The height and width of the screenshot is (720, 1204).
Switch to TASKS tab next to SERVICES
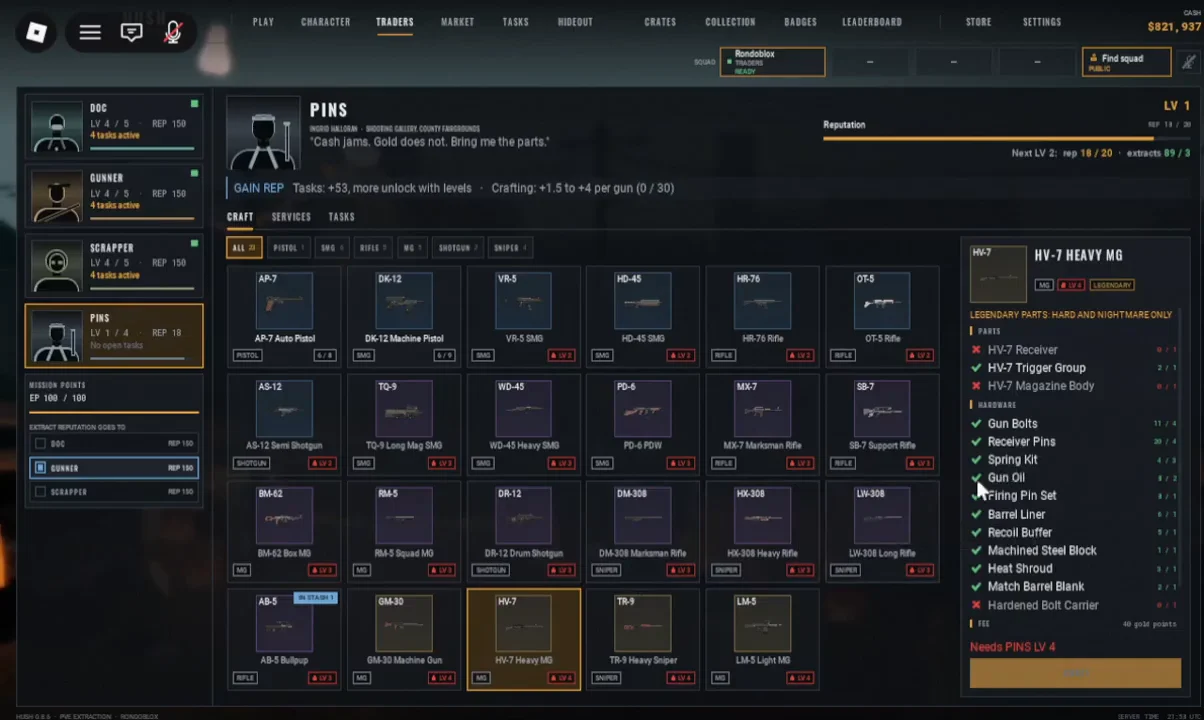click(342, 217)
